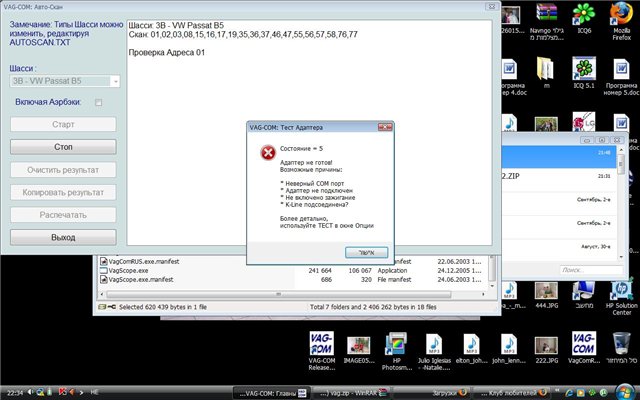Click the search field in Firefox downloads window
The height and width of the screenshot is (400, 640).
point(591,270)
